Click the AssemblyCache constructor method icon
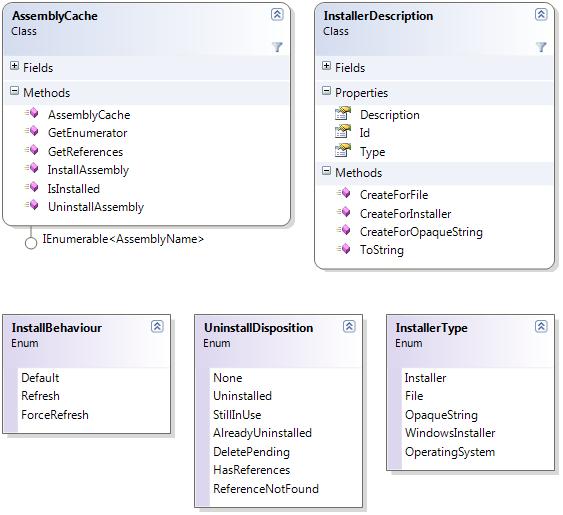The image size is (563, 515). 32,113
